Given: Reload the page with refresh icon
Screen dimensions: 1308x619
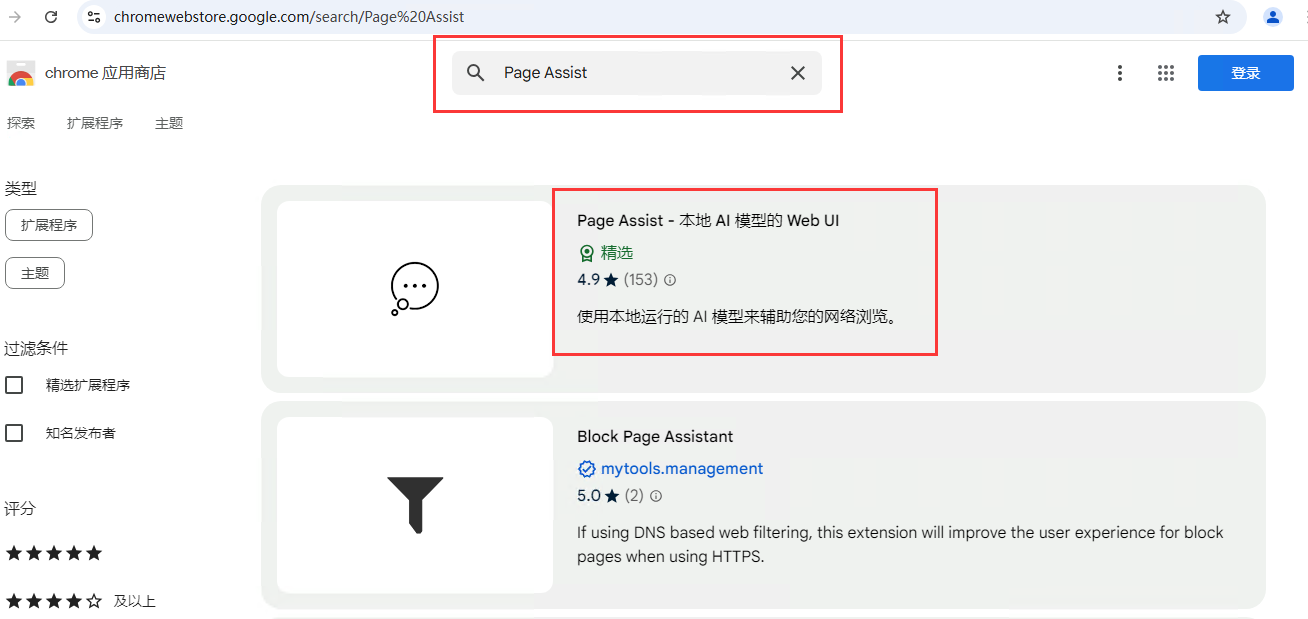Looking at the screenshot, I should [x=52, y=17].
